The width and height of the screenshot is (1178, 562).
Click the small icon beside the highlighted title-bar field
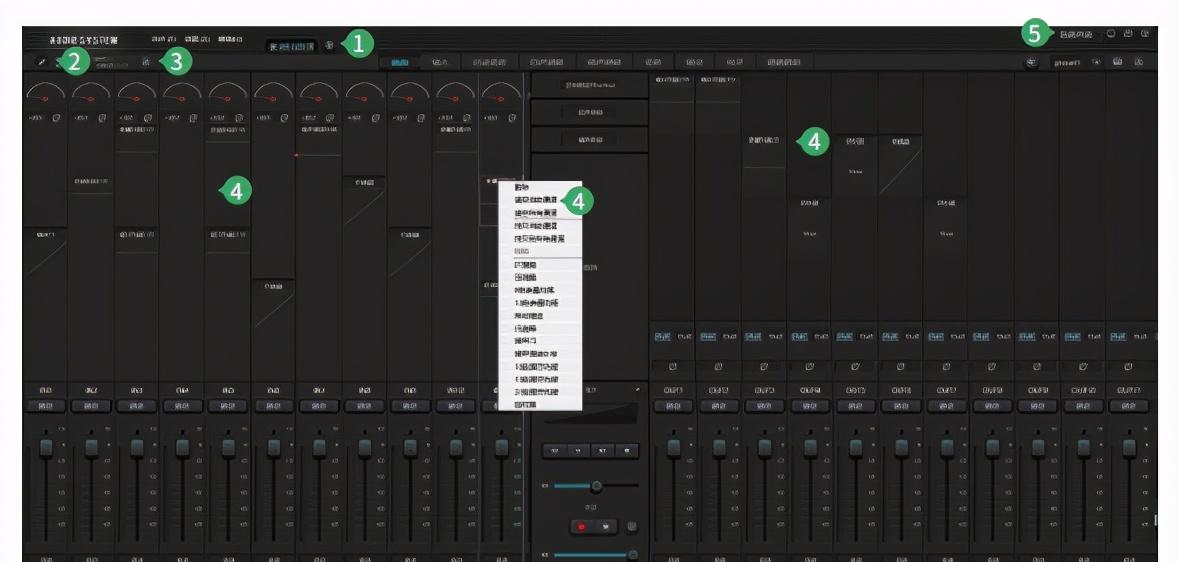pyautogui.click(x=330, y=46)
